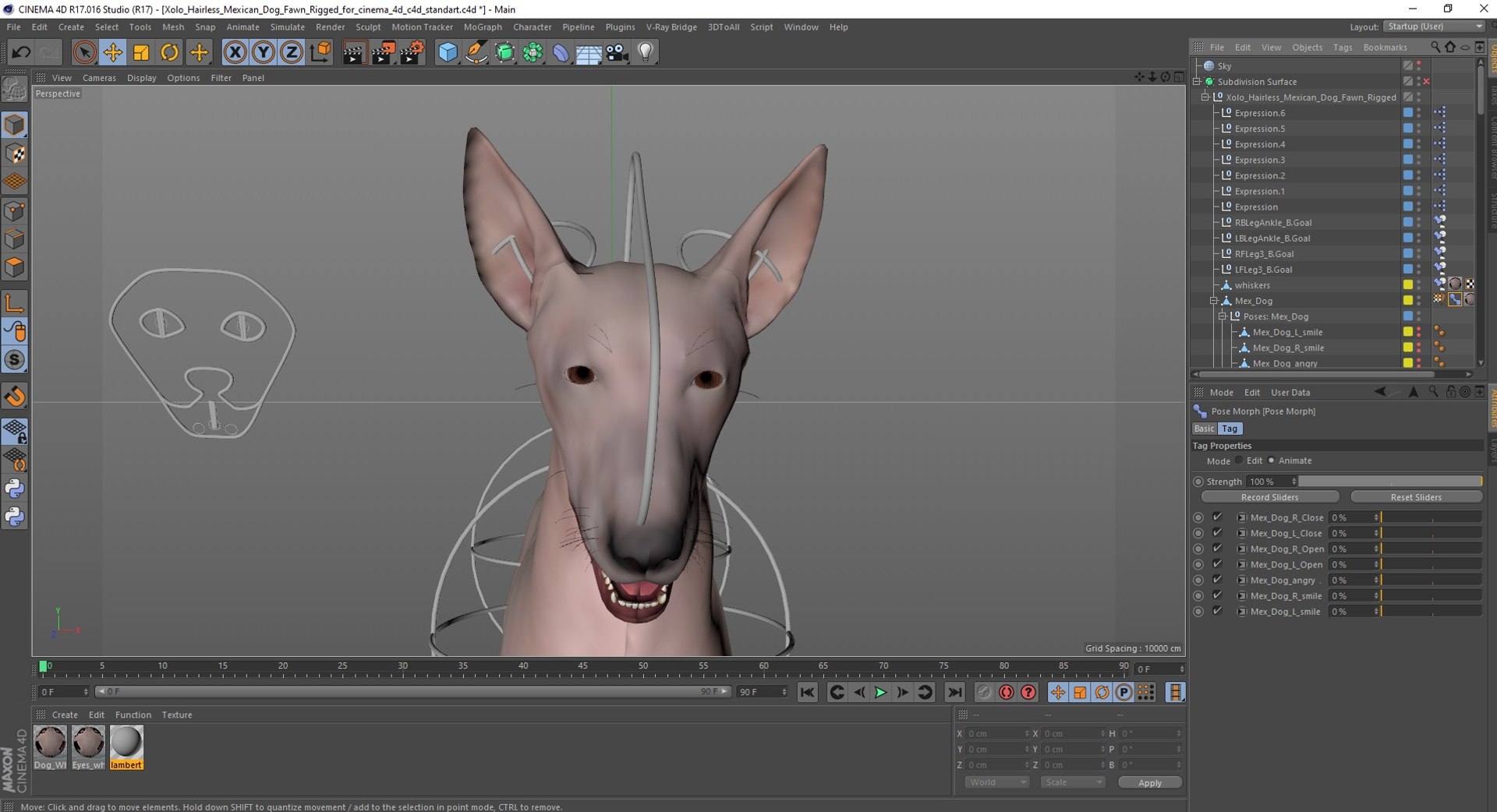
Task: Enable Points mode in left toolbar
Action: pyautogui.click(x=15, y=211)
